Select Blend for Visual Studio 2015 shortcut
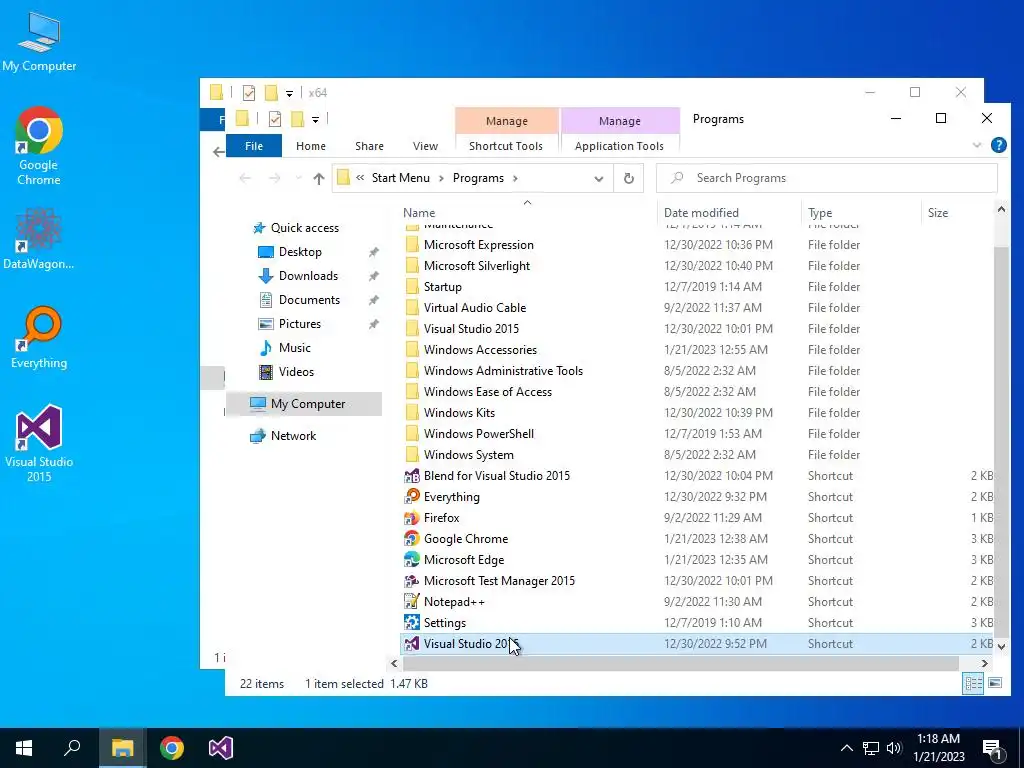The height and width of the screenshot is (768, 1024). pos(497,475)
